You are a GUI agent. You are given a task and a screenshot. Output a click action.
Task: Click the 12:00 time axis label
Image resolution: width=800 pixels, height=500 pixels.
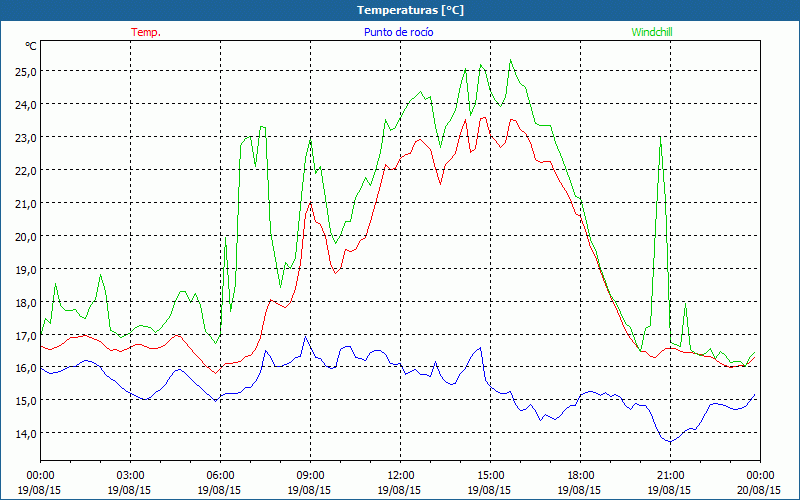(x=401, y=476)
